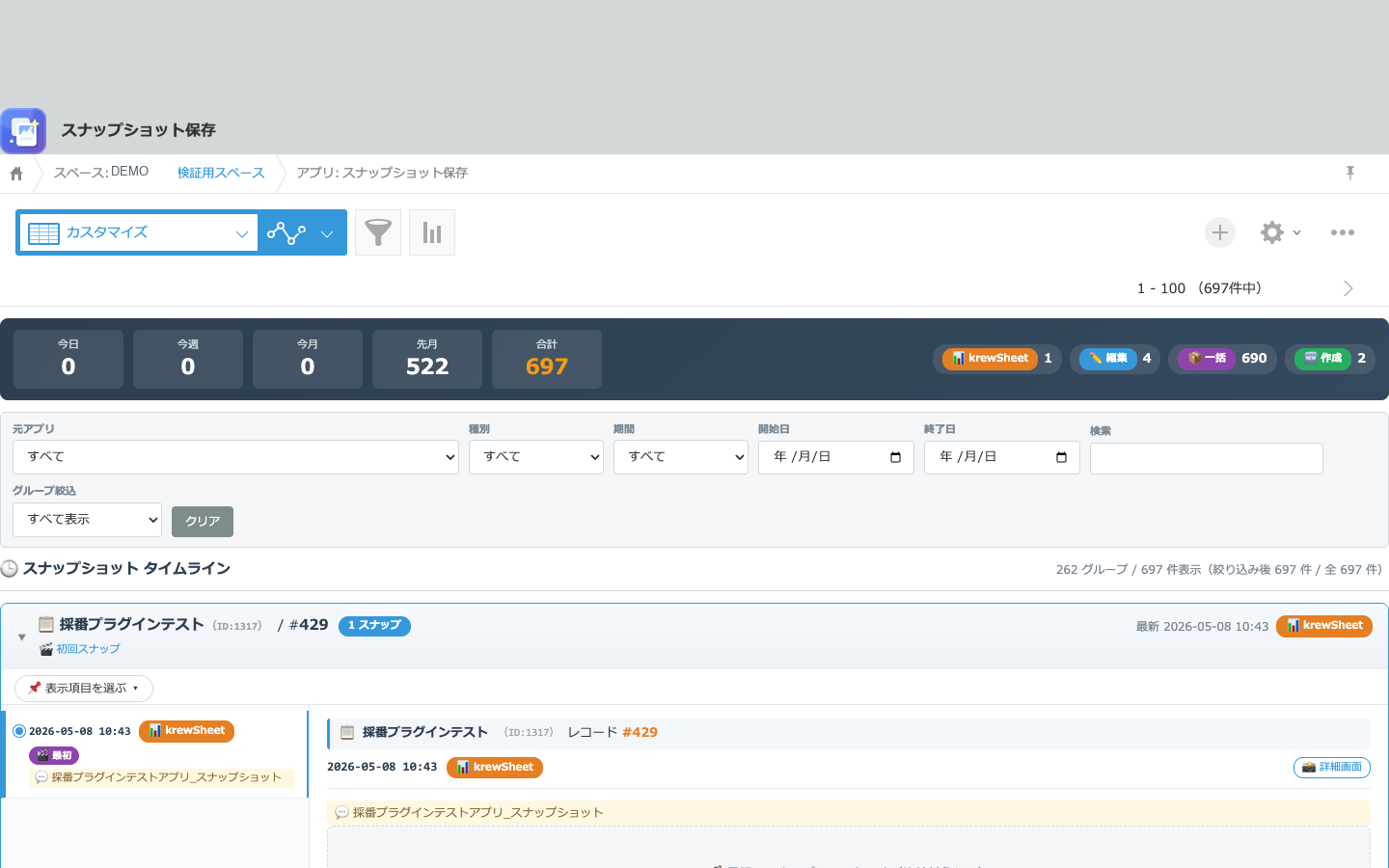Image resolution: width=1389 pixels, height=868 pixels.
Task: Click the 1 スナップ badge
Action: point(374,626)
